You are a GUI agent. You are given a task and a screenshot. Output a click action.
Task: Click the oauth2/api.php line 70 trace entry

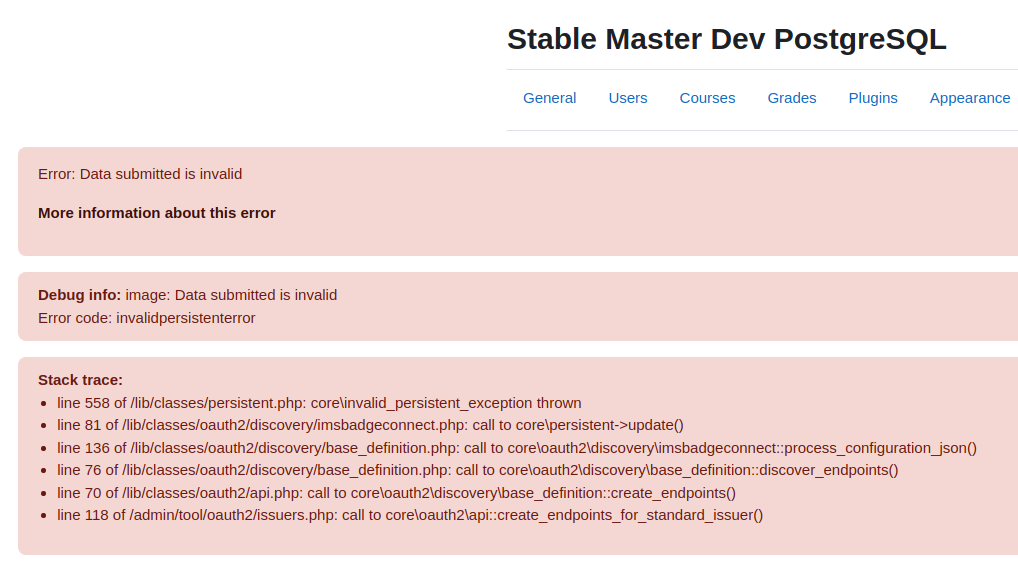(x=396, y=493)
